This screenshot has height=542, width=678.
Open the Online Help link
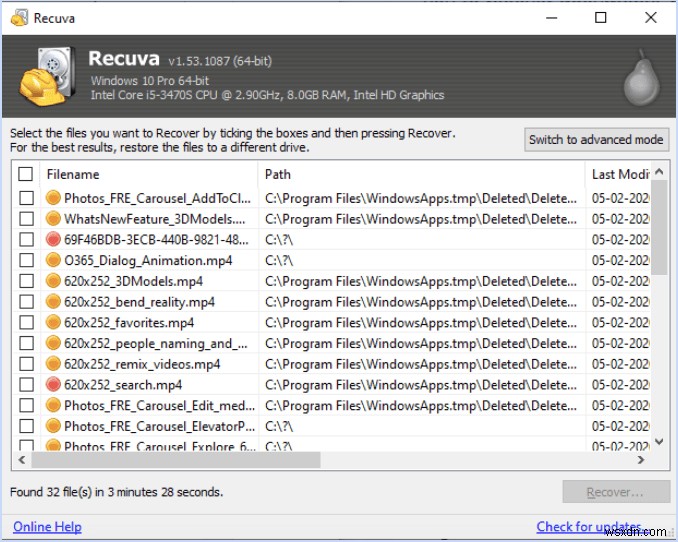point(47,527)
